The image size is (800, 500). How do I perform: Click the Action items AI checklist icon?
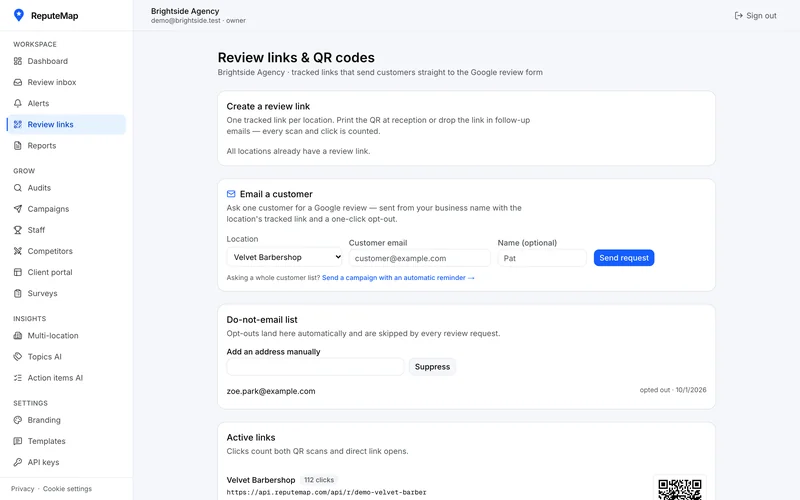18,378
